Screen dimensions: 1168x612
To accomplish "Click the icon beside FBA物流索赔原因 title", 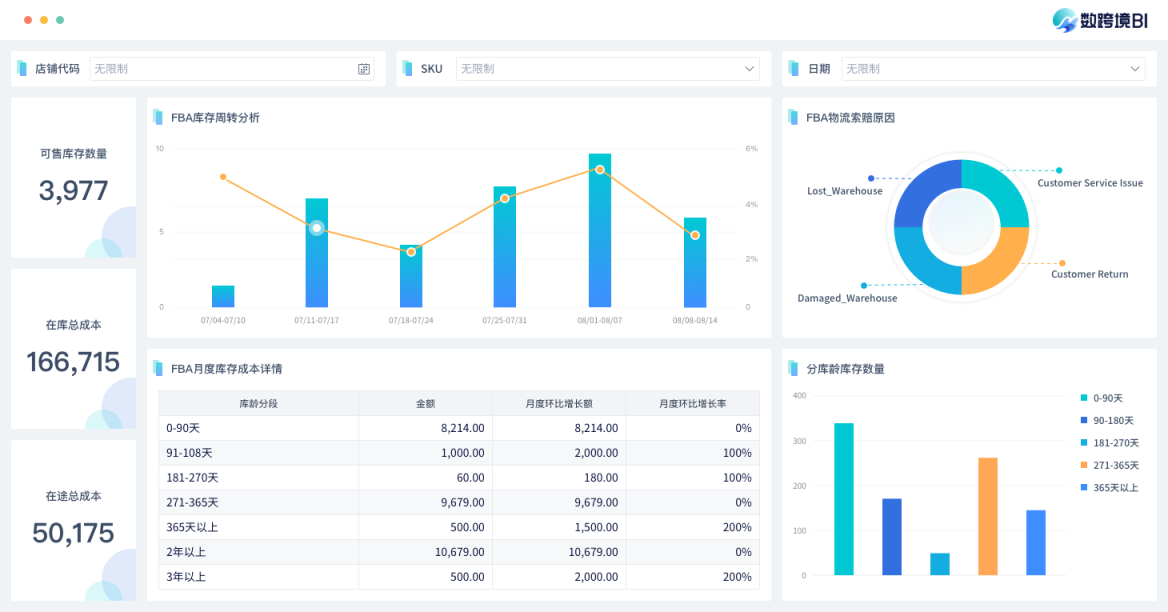I will tap(793, 117).
